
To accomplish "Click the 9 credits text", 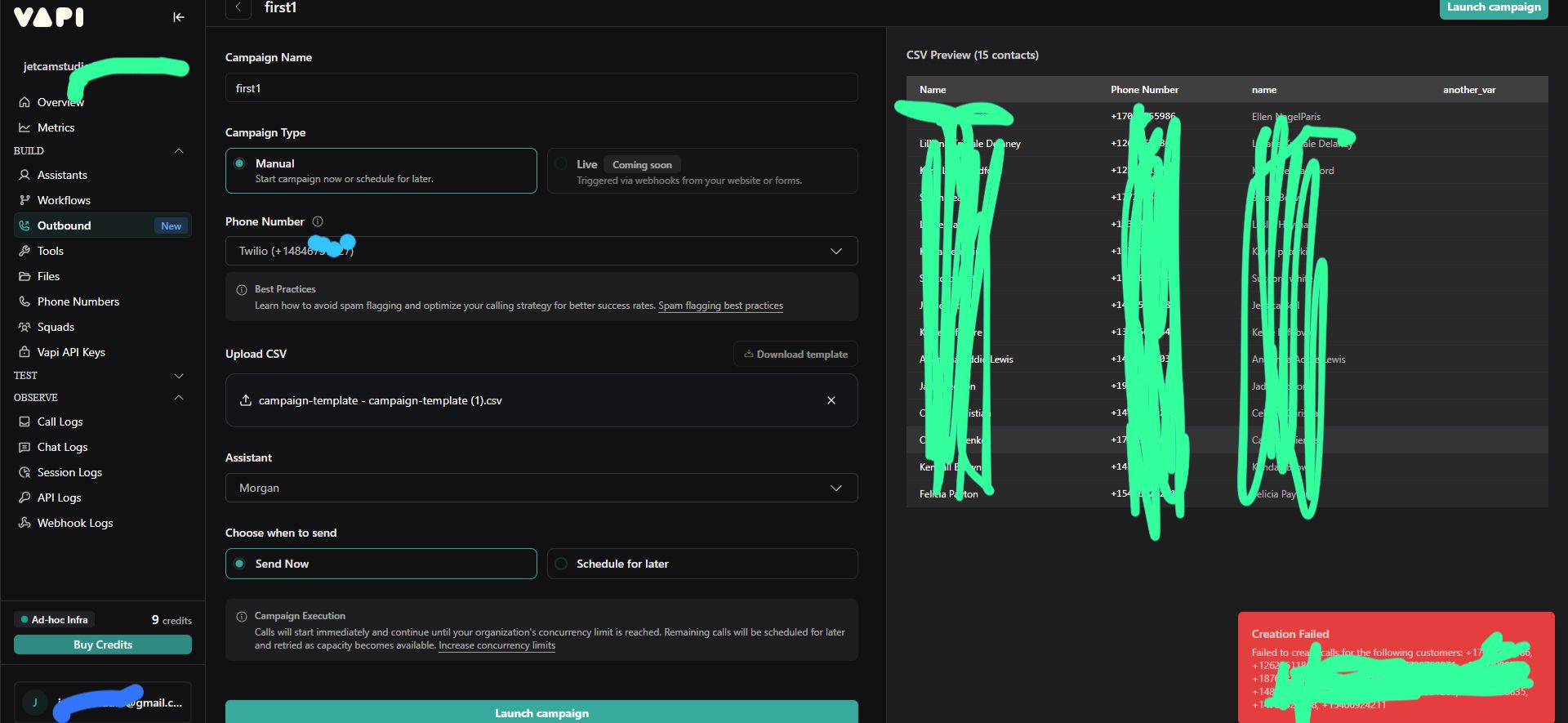I will coord(171,620).
